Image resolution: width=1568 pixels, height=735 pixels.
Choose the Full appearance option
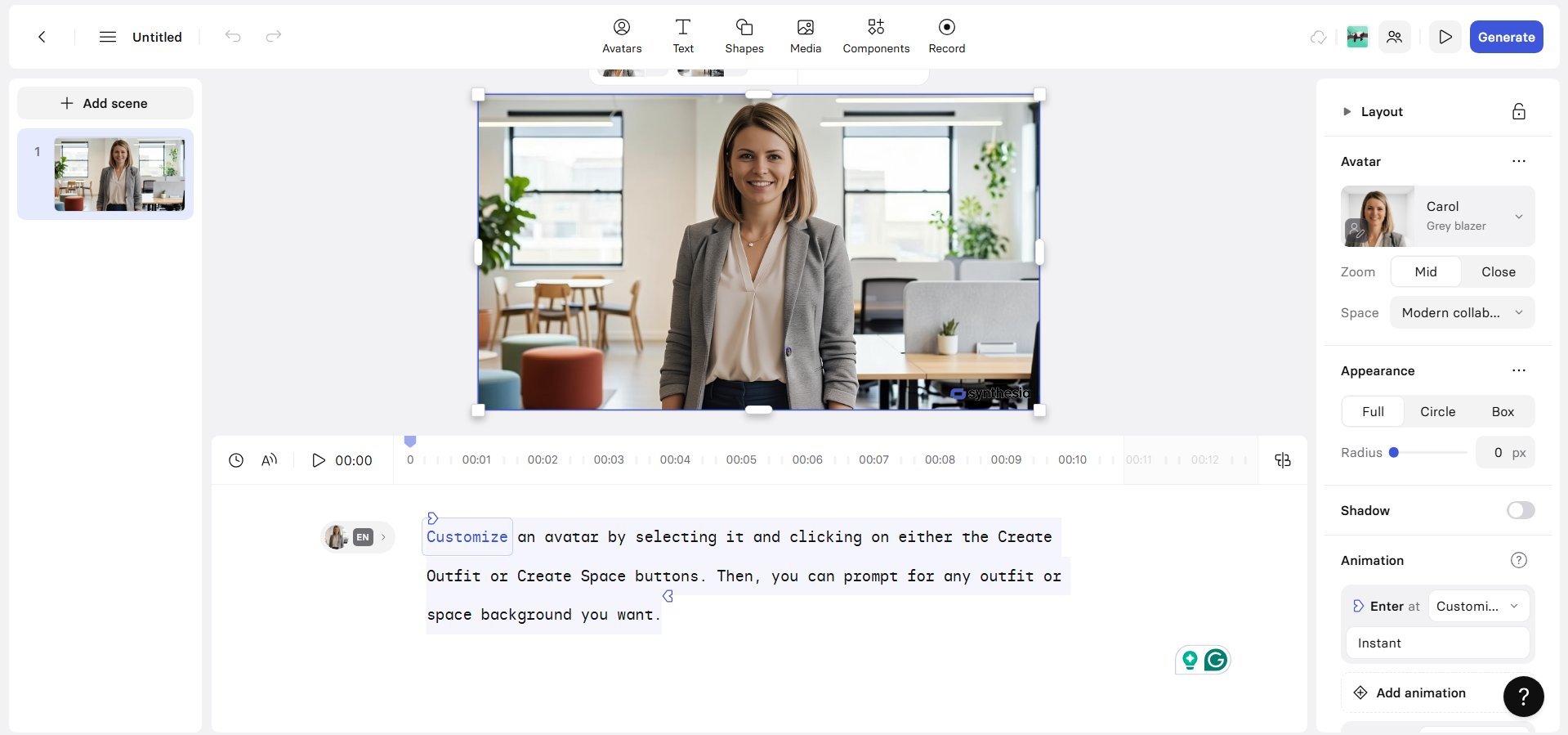point(1373,412)
